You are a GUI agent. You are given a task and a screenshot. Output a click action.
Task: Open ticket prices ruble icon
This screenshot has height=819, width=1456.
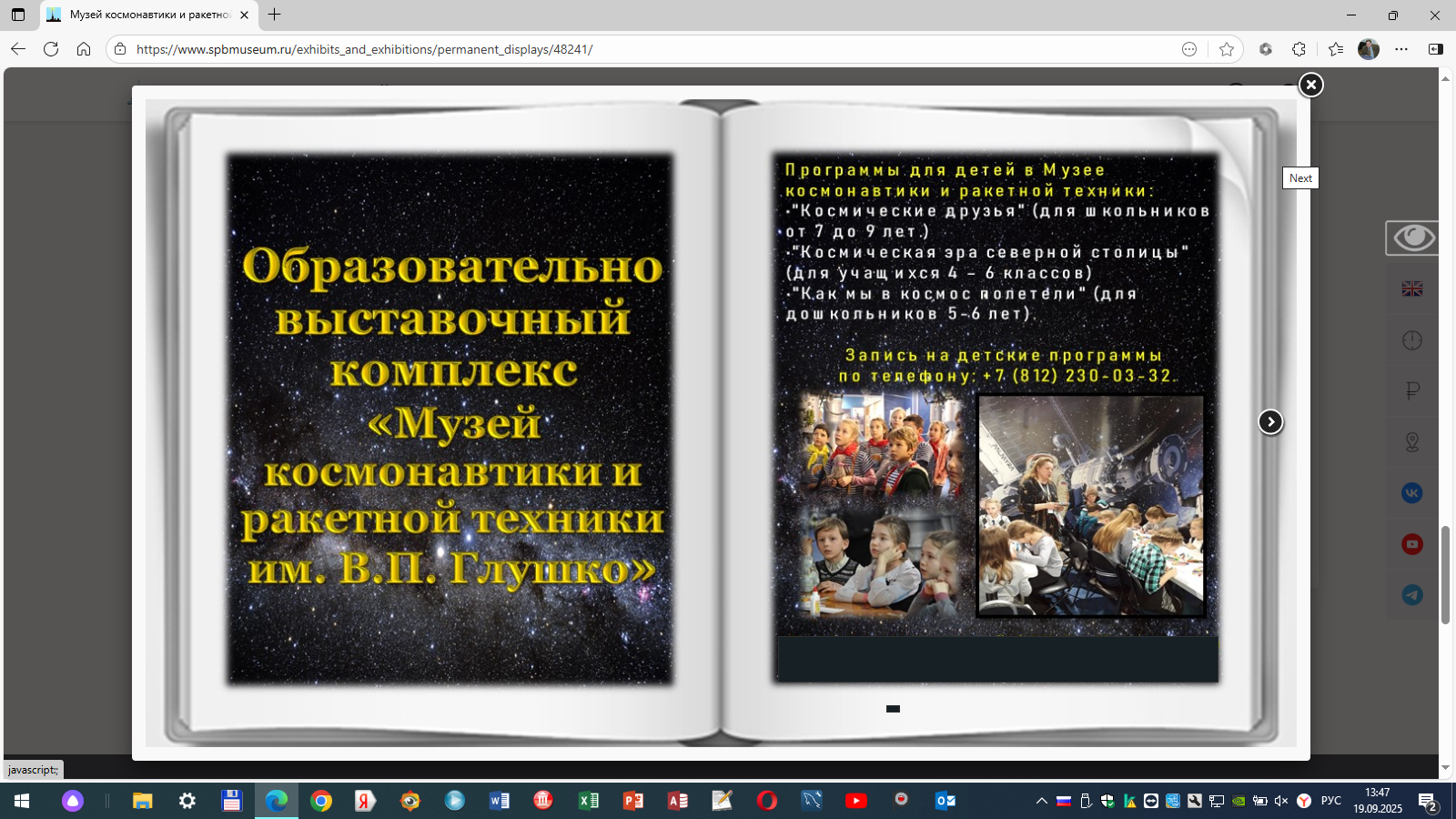[1412, 391]
